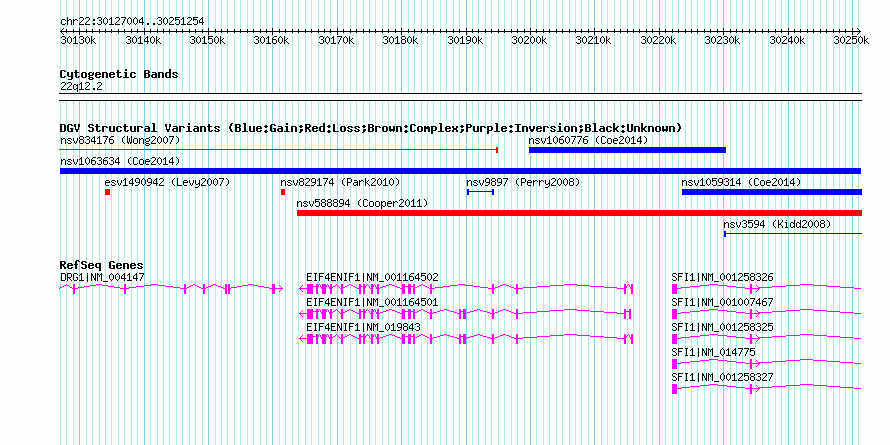Click the nsv1059314 (Coe2014) blue gain bar
The width and height of the screenshot is (890, 445).
point(772,192)
